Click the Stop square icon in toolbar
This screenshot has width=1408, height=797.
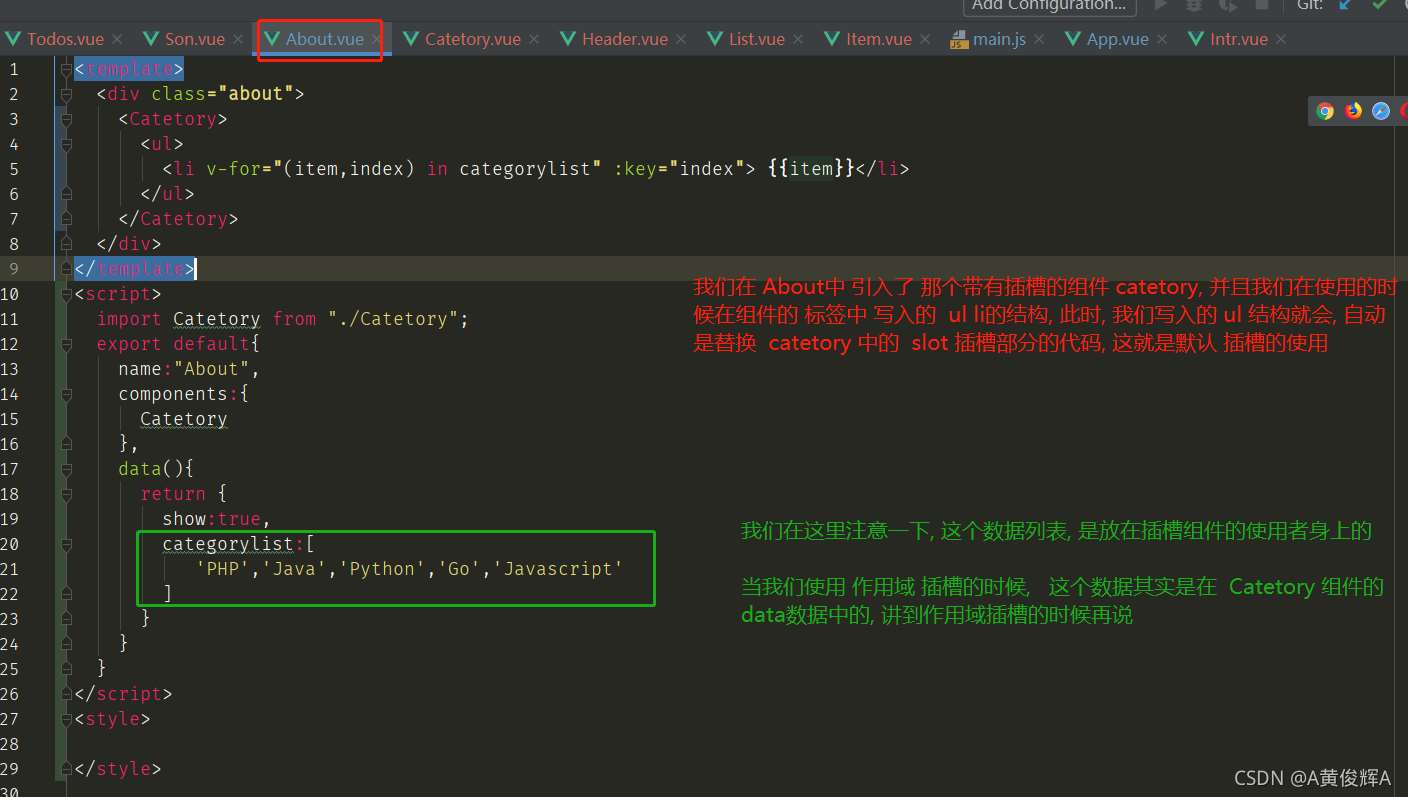click(1261, 5)
